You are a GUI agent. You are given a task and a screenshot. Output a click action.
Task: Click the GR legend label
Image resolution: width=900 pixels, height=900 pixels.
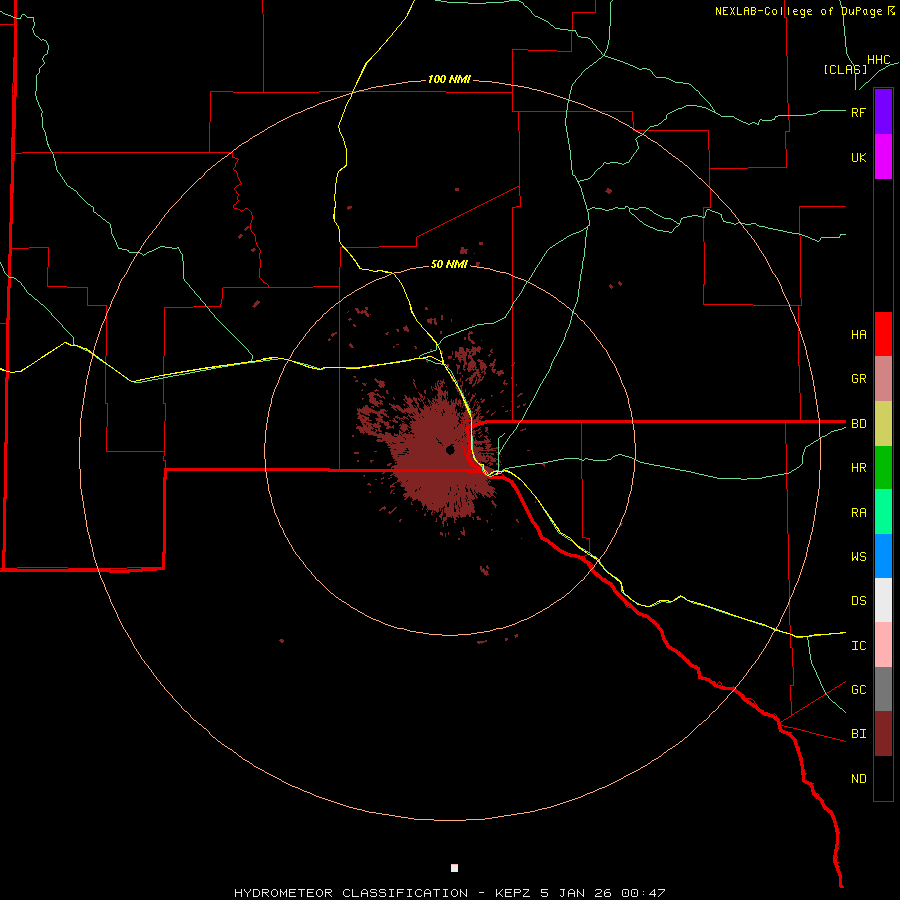(x=858, y=379)
